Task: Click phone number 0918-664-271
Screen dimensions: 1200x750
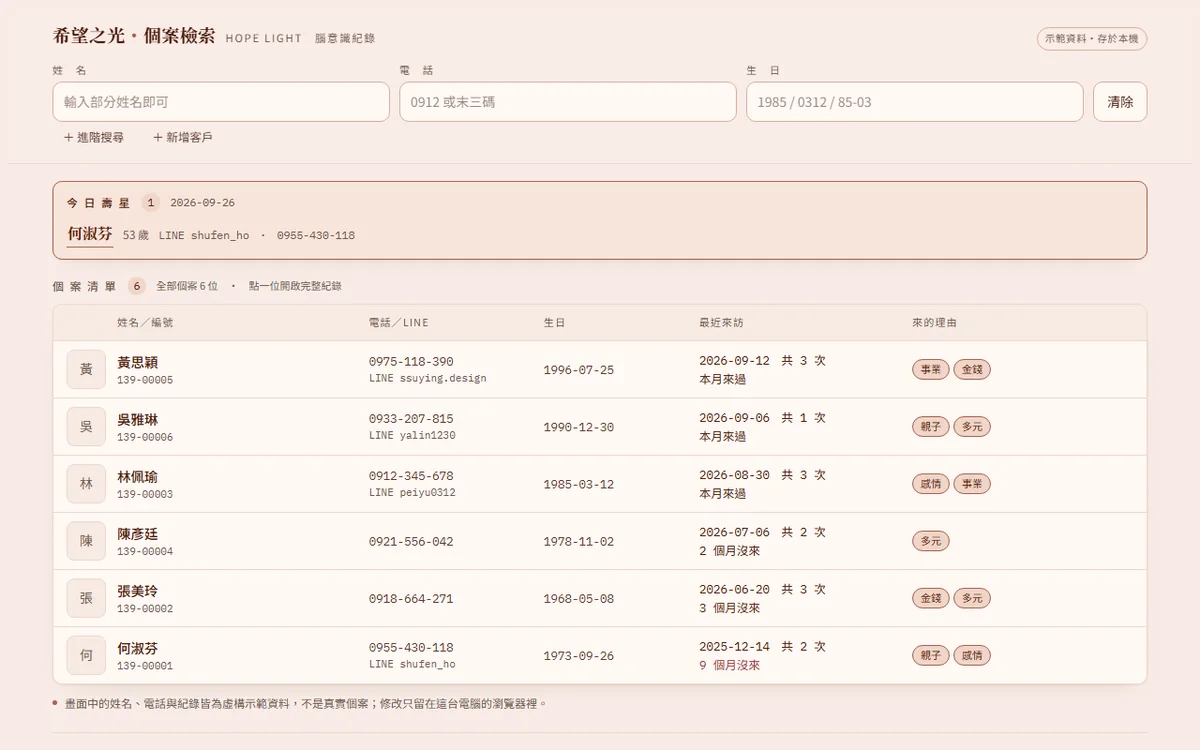Action: pyautogui.click(x=411, y=598)
